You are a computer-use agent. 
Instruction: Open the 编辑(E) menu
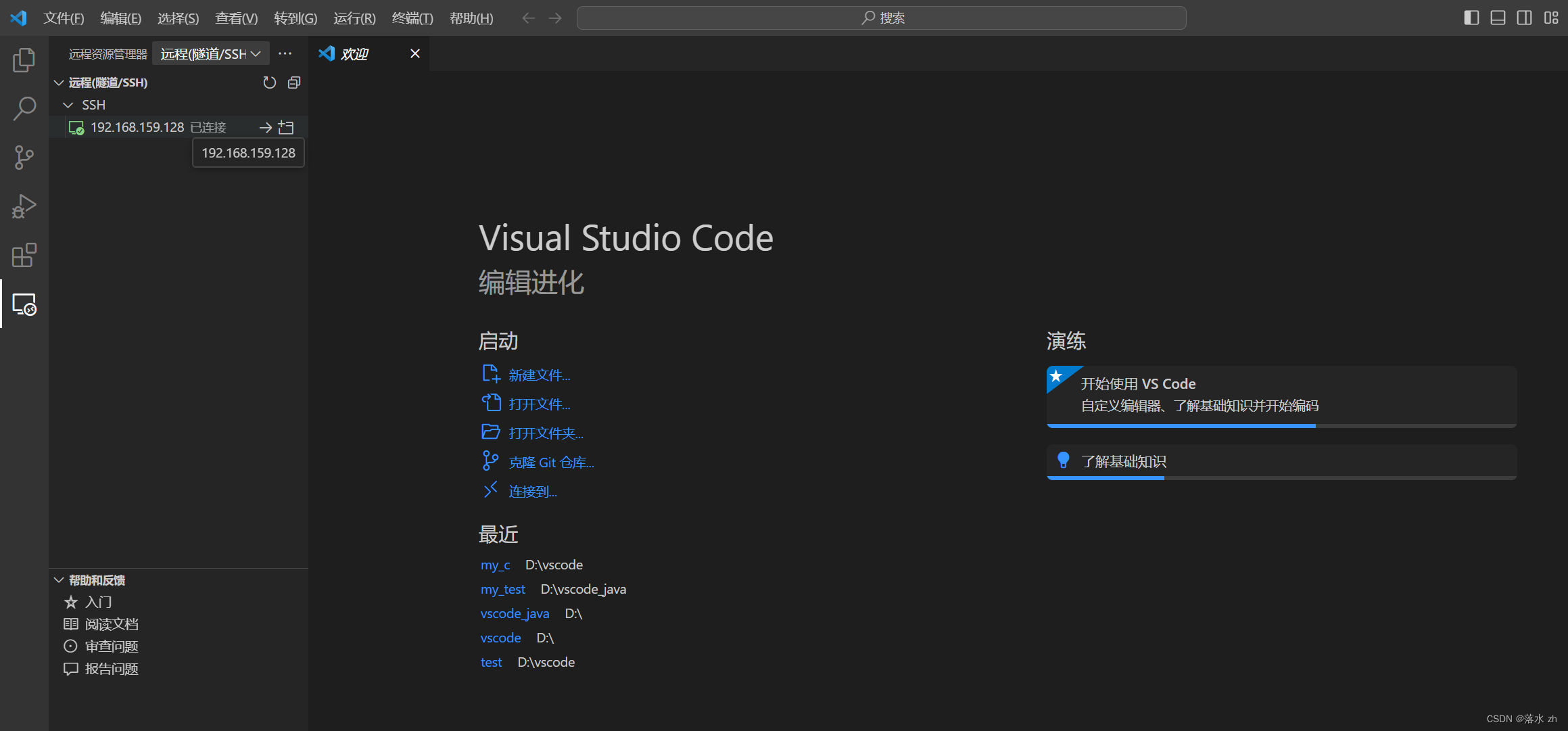(x=120, y=18)
